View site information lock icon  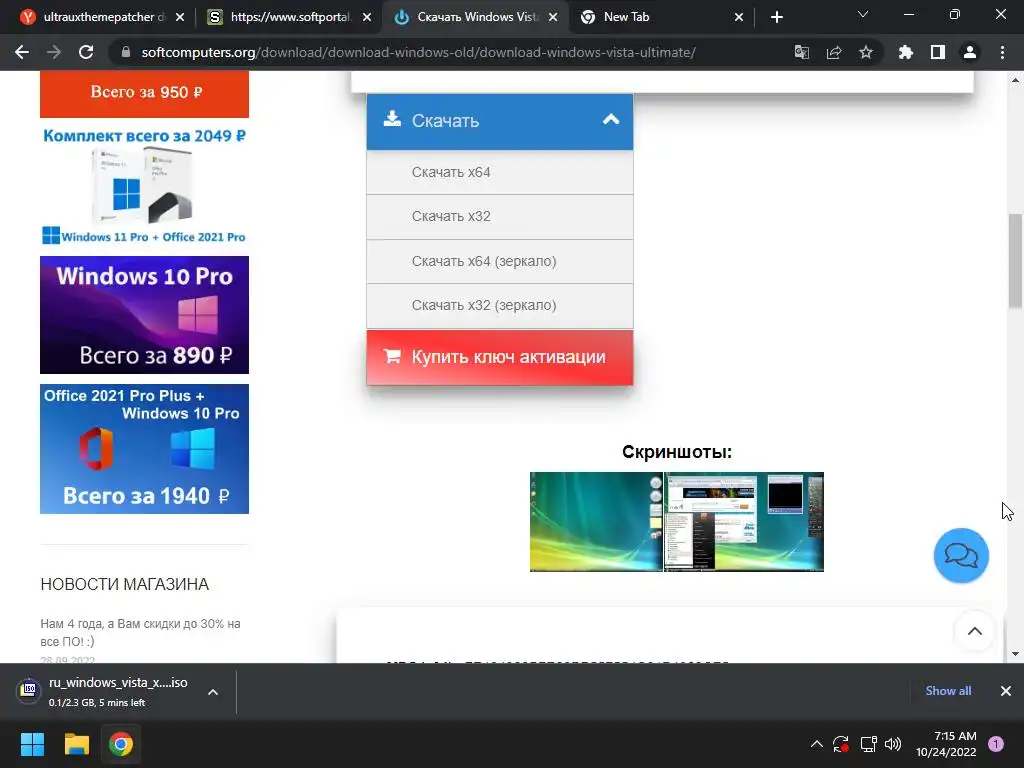[126, 52]
